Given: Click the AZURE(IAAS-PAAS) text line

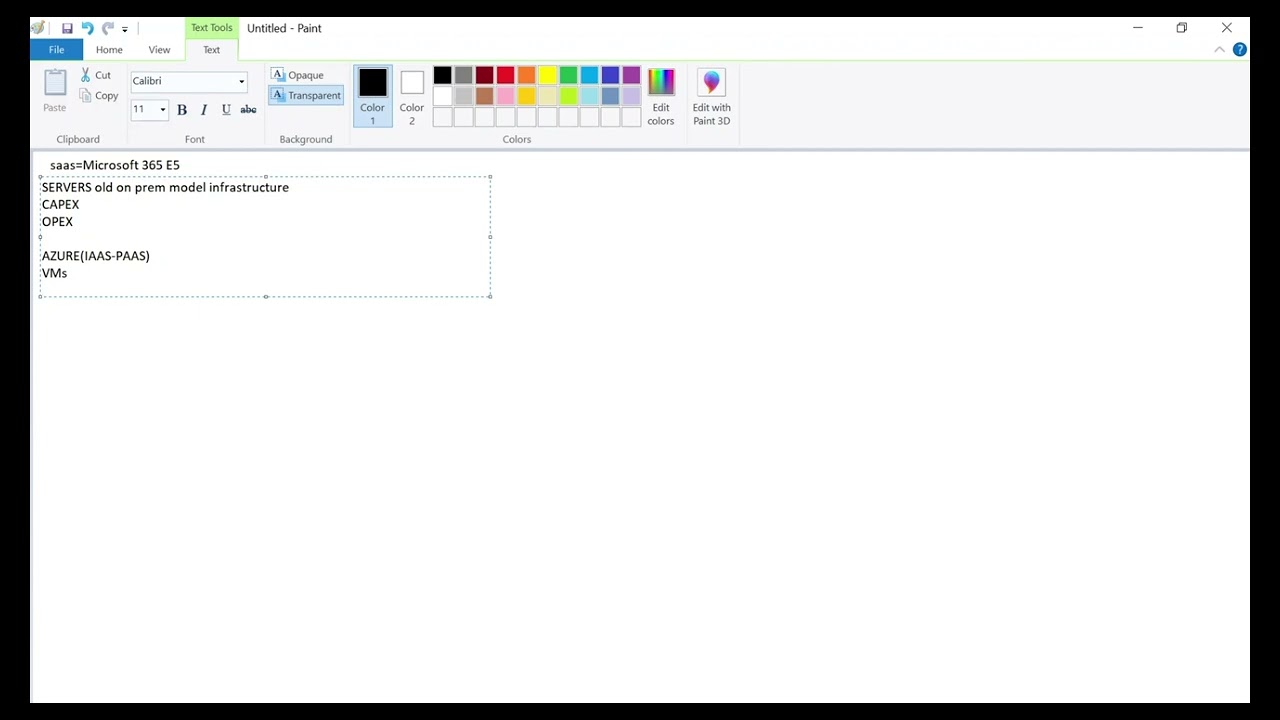Looking at the screenshot, I should 96,256.
